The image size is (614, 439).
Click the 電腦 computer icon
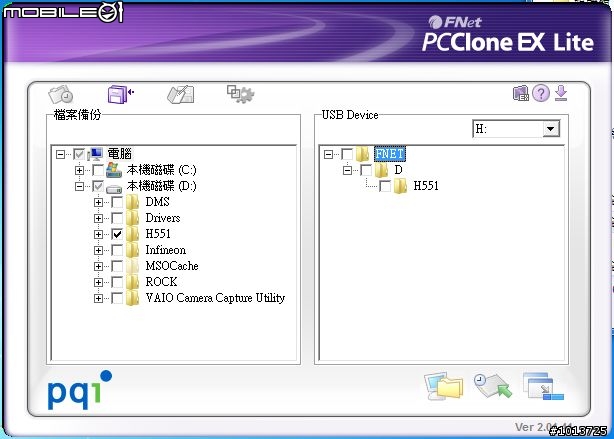coord(96,154)
